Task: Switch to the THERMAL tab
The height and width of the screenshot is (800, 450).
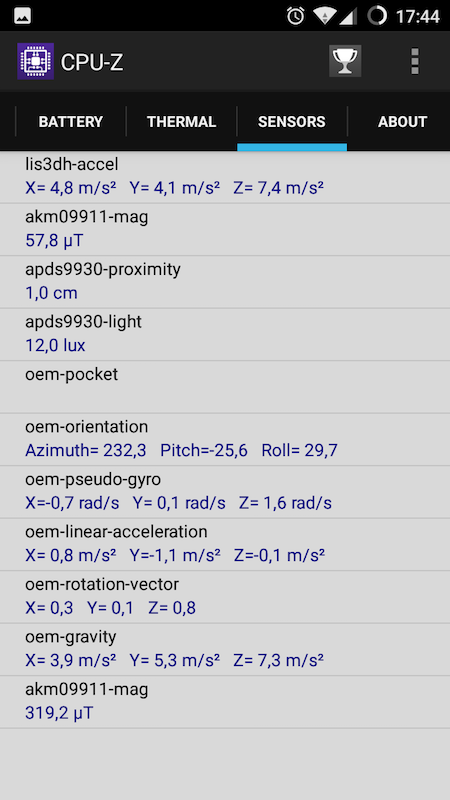Action: pos(182,121)
